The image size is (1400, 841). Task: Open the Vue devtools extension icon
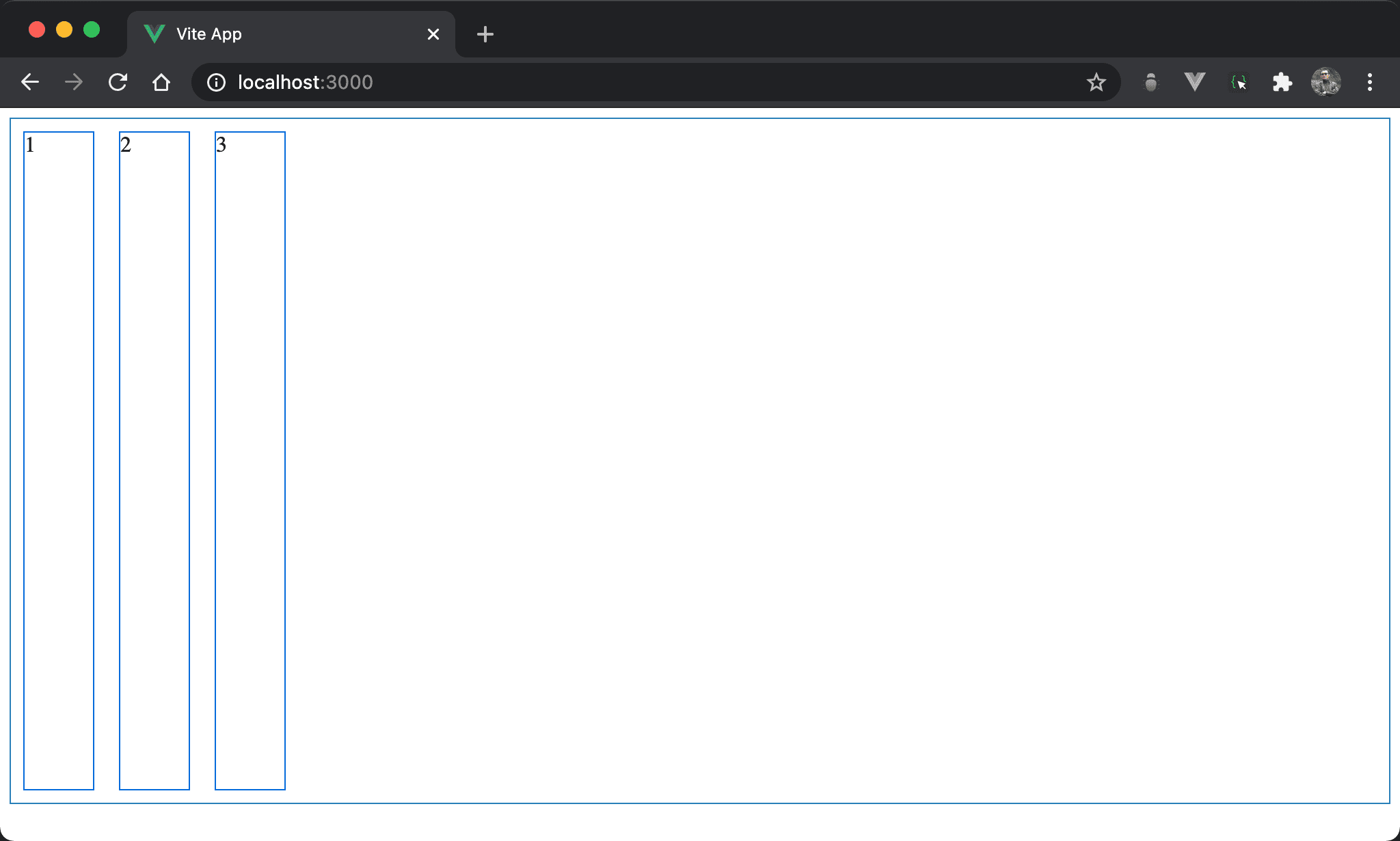pos(1194,83)
